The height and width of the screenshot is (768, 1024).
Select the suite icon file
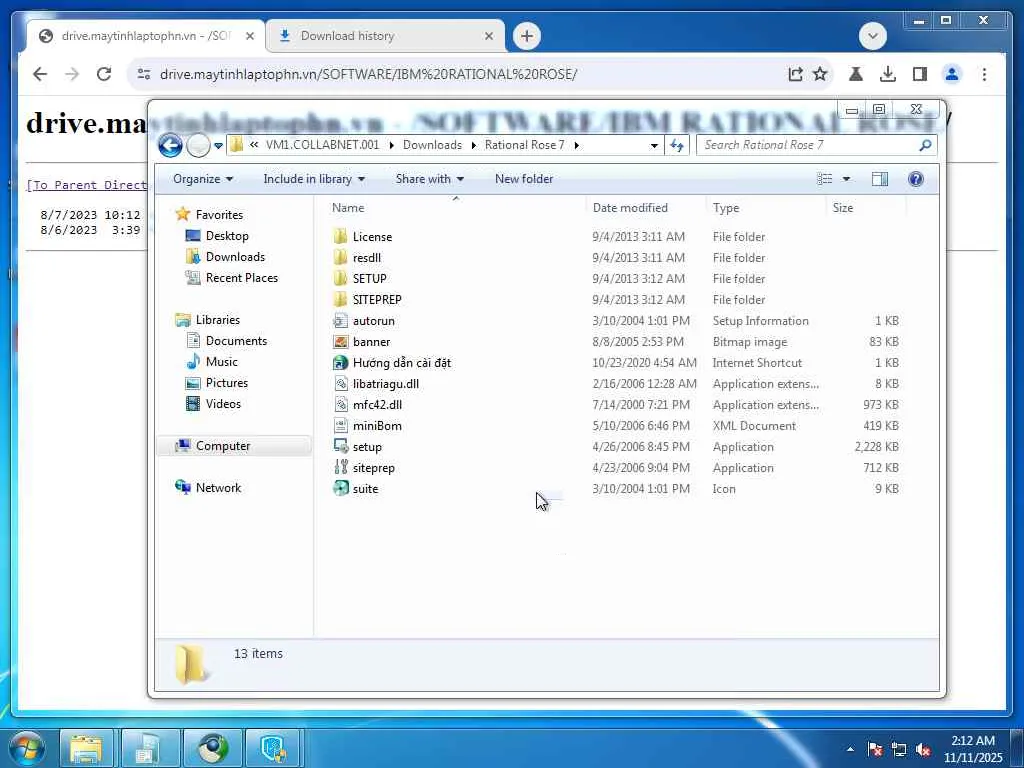(x=340, y=488)
